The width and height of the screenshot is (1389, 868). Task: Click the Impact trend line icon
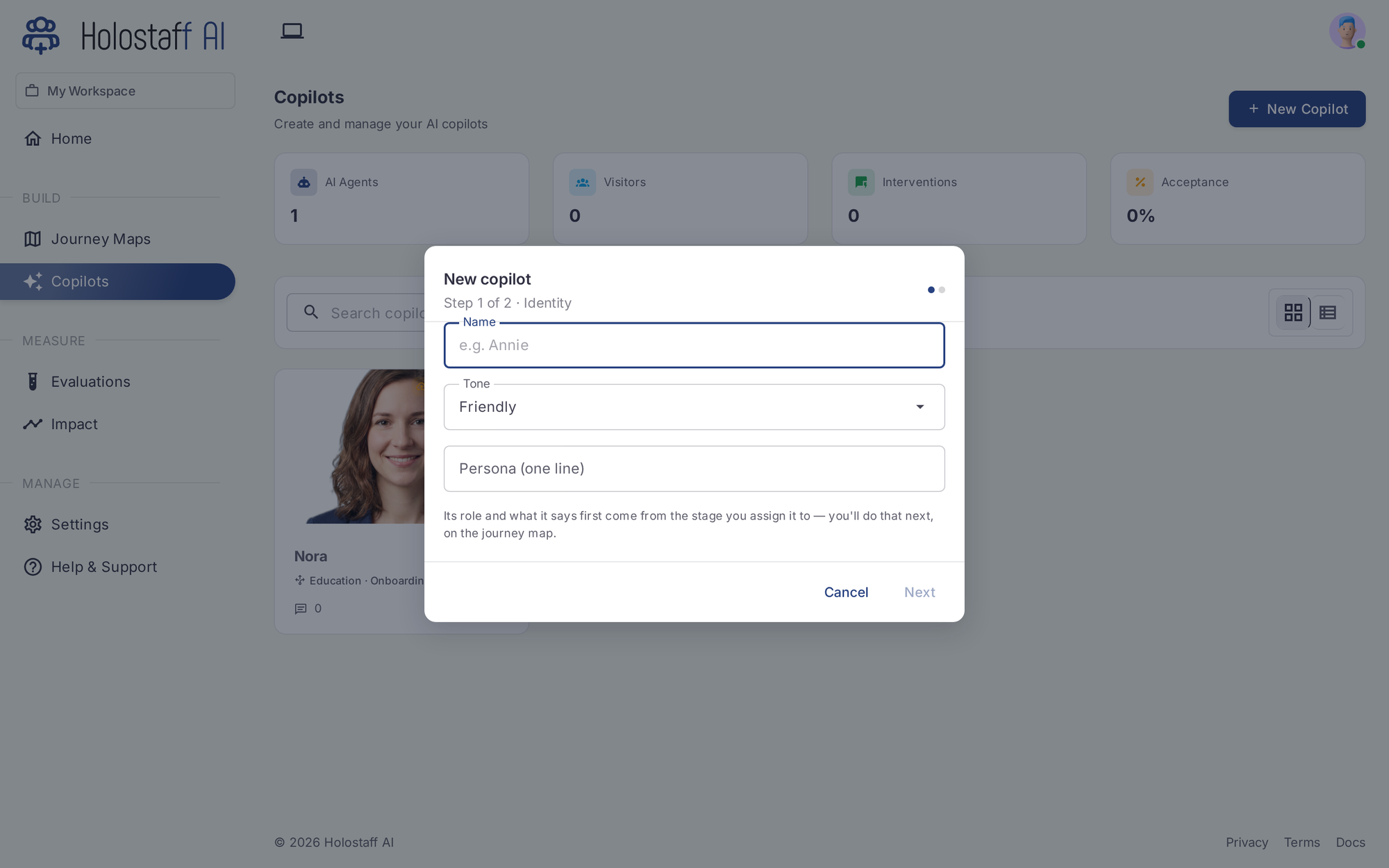coord(33,424)
